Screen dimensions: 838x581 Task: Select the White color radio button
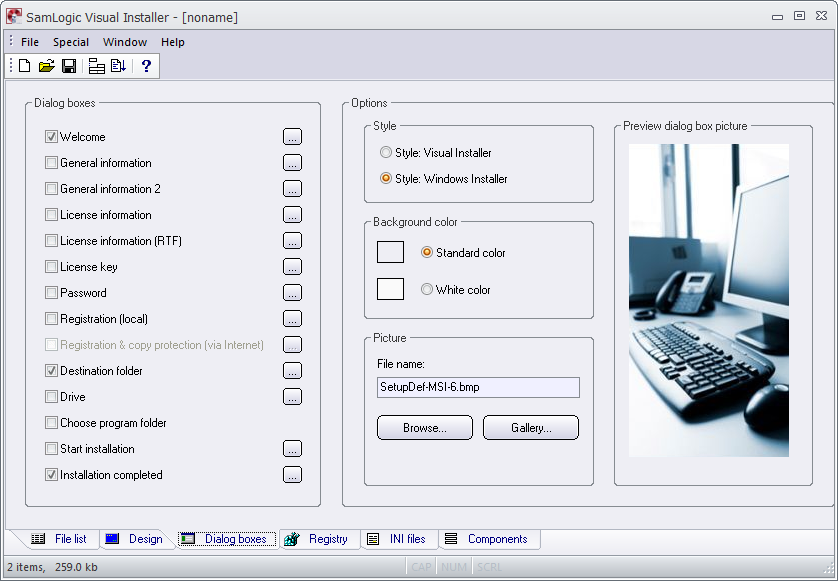click(x=426, y=289)
